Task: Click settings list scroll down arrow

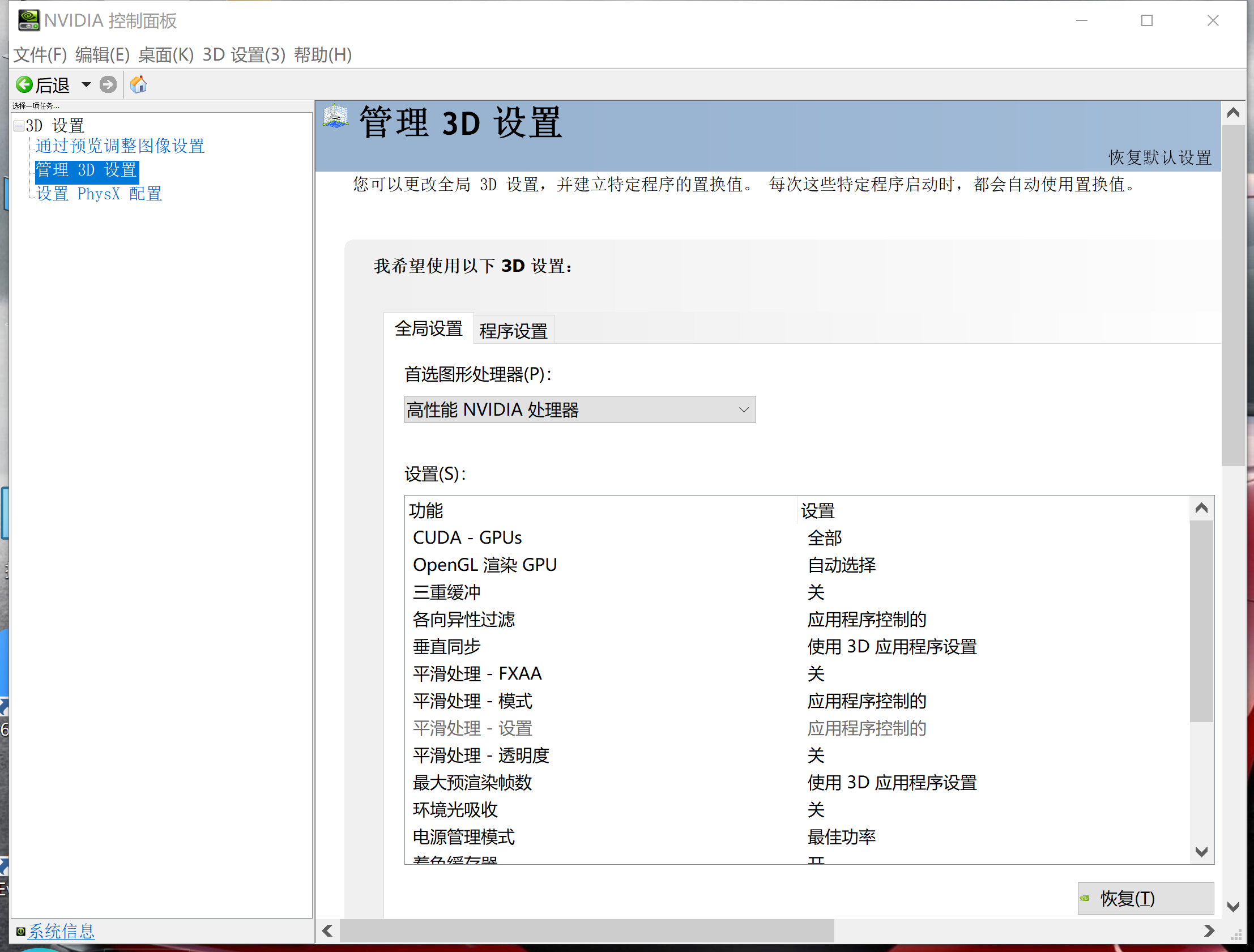Action: (x=1201, y=852)
